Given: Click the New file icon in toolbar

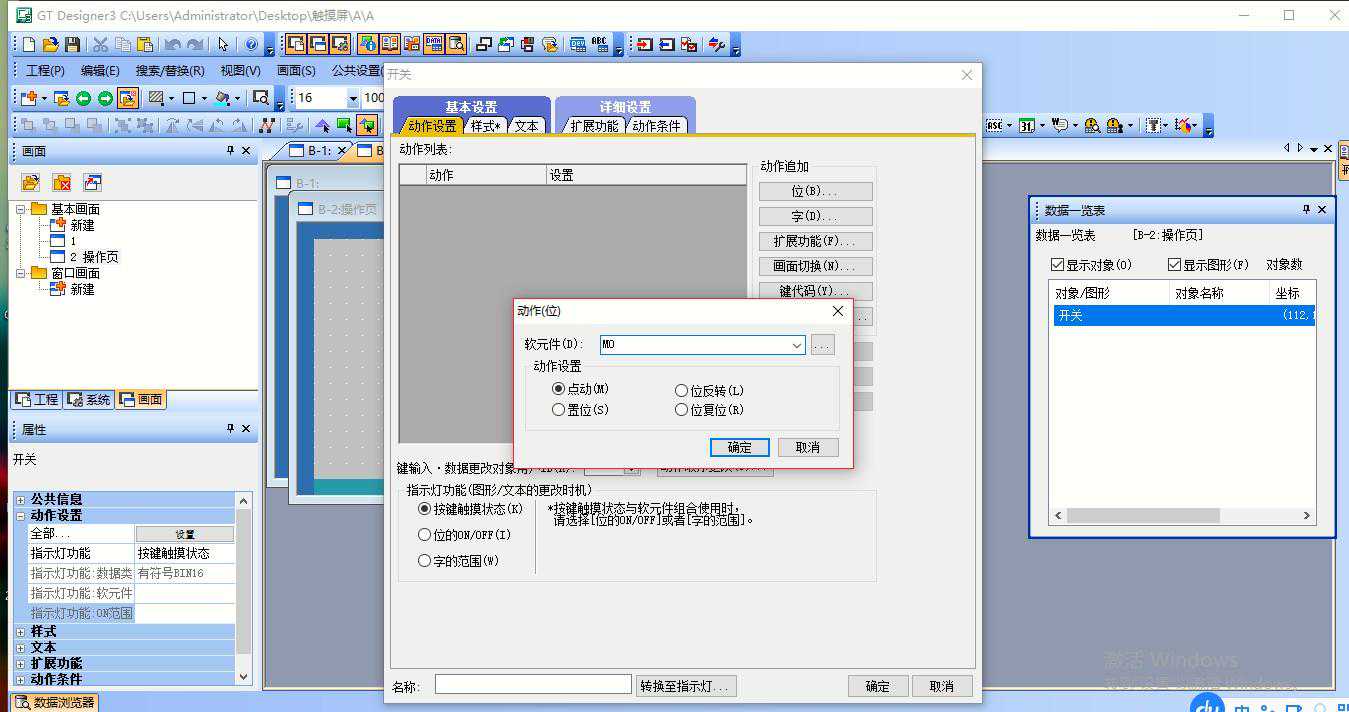Looking at the screenshot, I should pyautogui.click(x=29, y=45).
